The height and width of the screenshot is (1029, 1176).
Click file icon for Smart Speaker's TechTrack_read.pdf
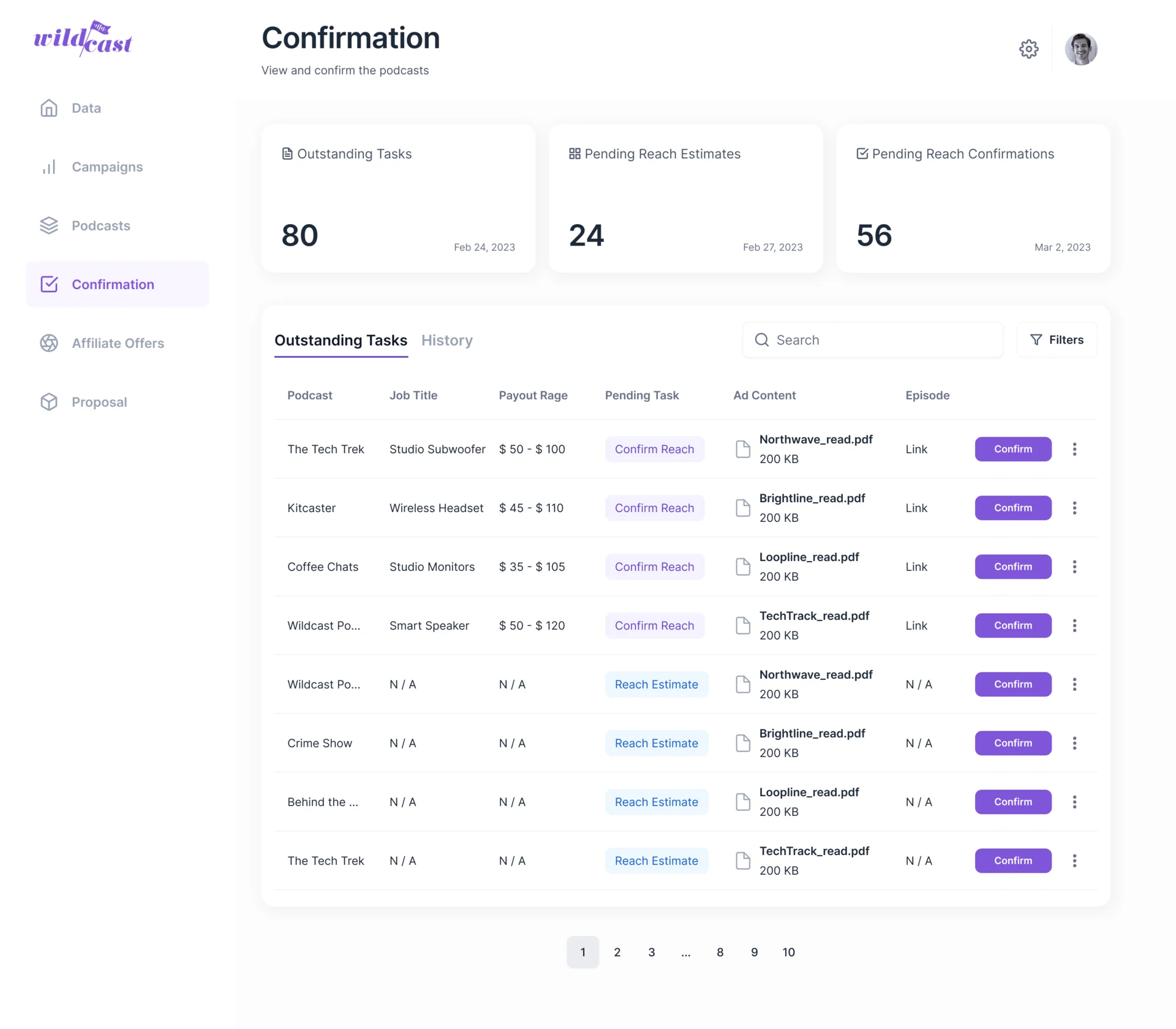tap(742, 625)
